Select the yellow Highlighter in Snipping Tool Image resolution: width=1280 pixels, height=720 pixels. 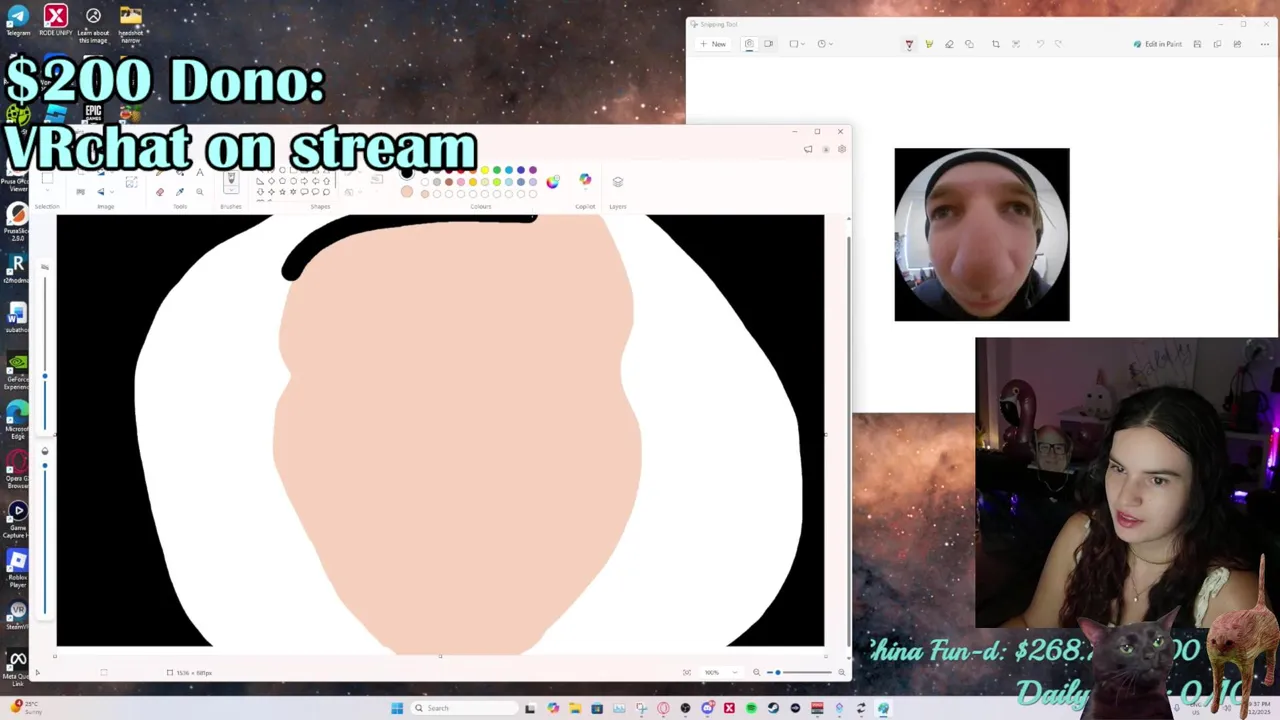pos(929,44)
